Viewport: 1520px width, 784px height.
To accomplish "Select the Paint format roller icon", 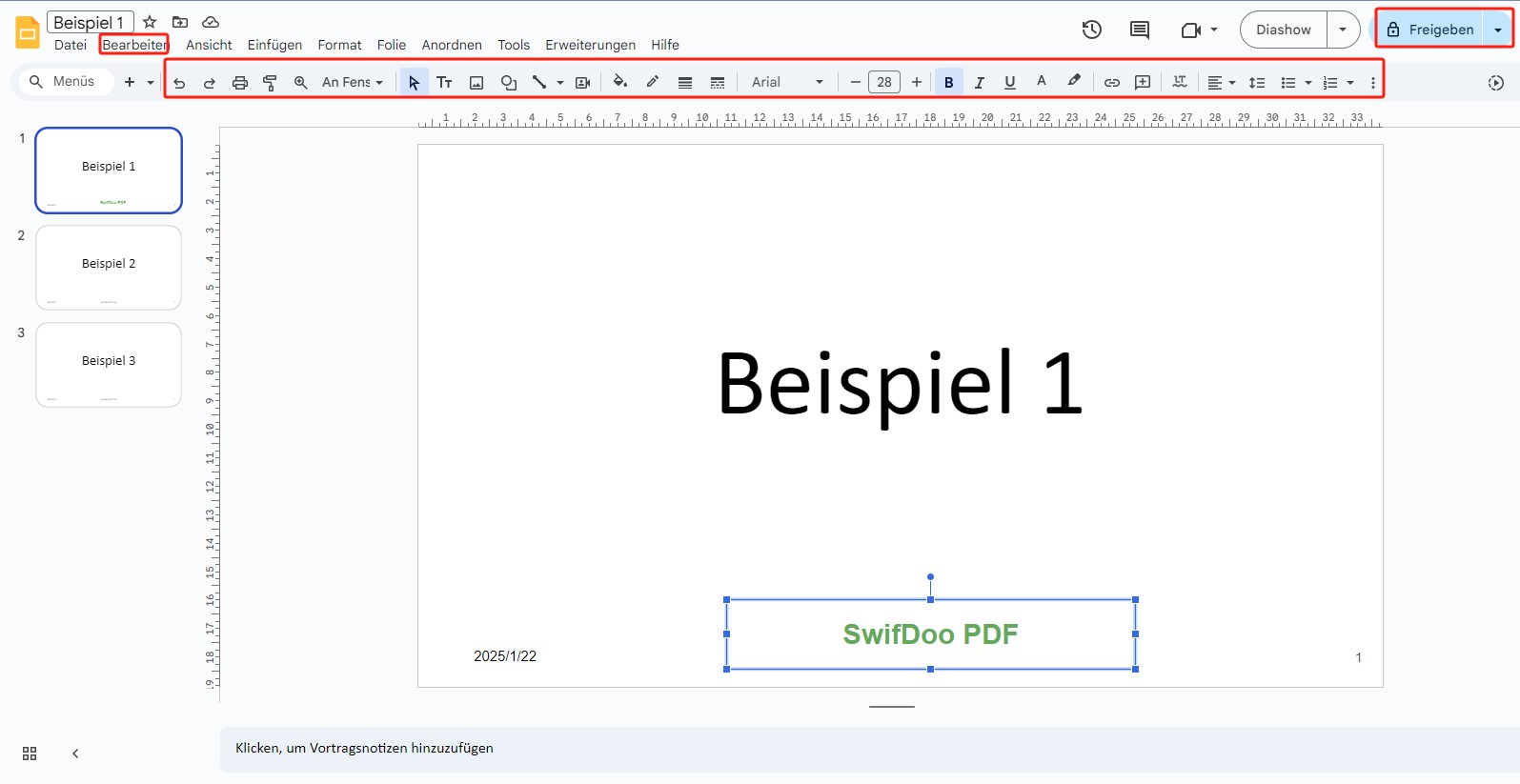I will click(270, 83).
